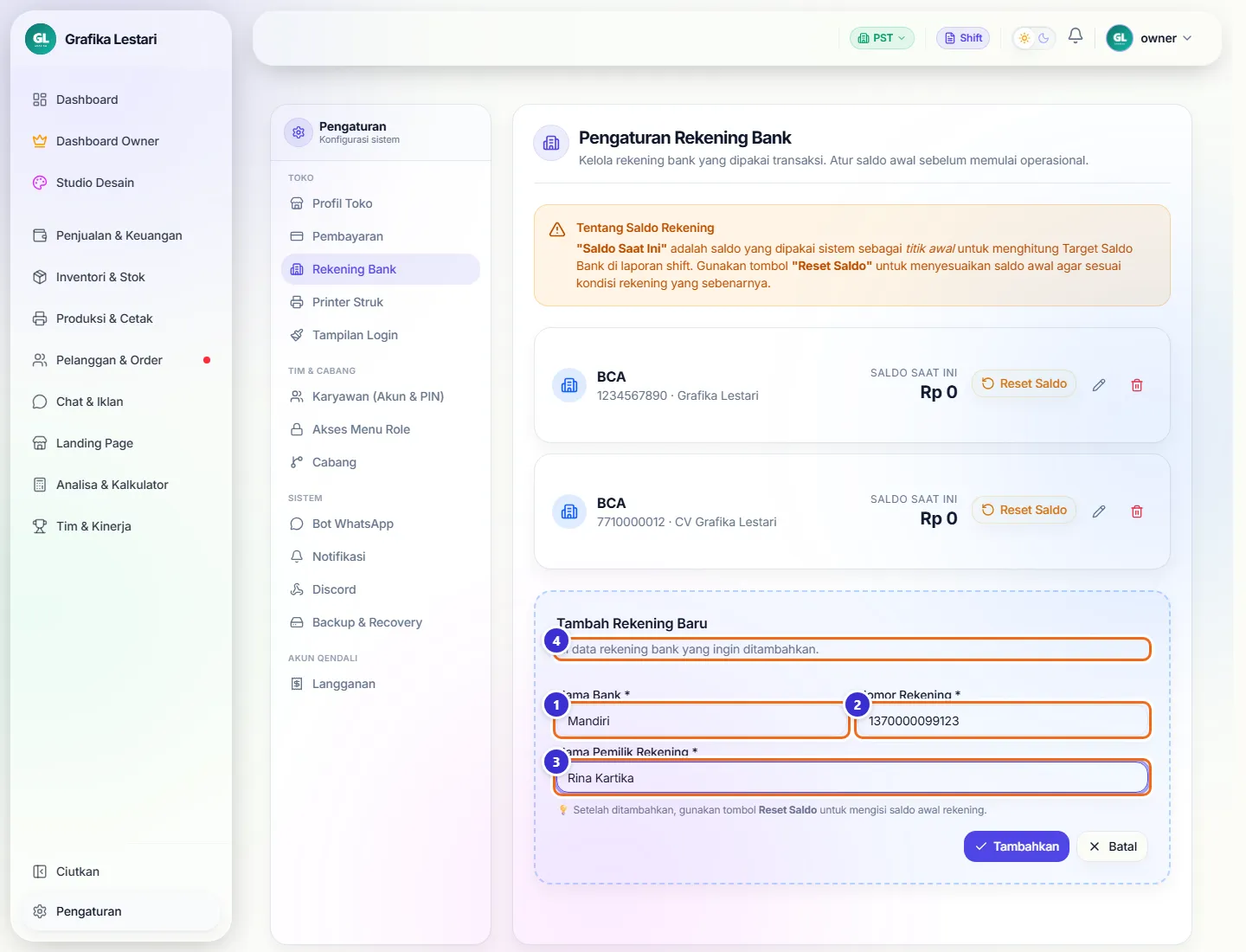Image resolution: width=1246 pixels, height=952 pixels.
Task: Click the notification bell icon
Action: coord(1076,36)
